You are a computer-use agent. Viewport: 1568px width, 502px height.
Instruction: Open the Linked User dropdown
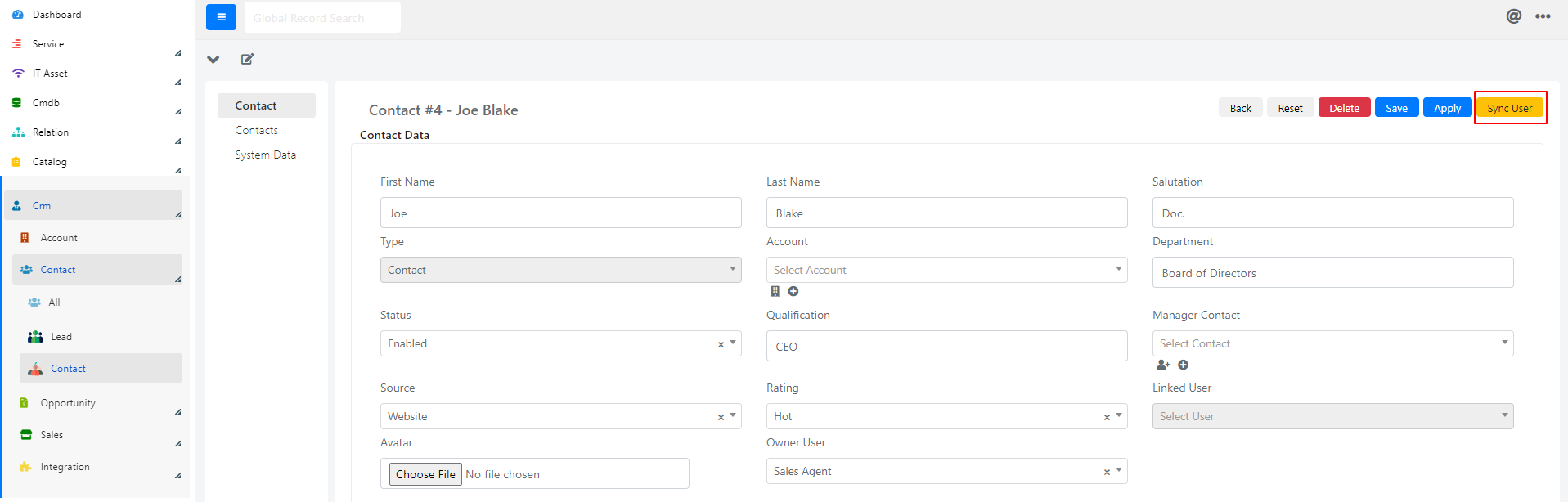[x=1333, y=416]
